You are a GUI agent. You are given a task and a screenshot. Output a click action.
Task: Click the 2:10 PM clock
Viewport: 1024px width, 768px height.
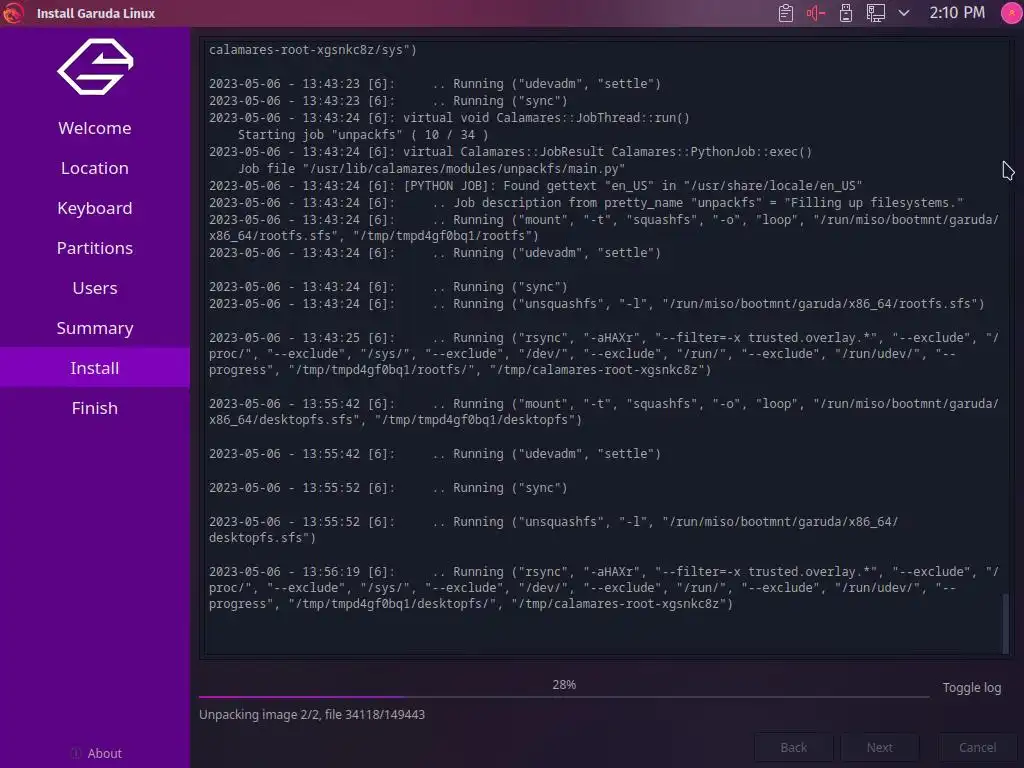[x=957, y=13]
